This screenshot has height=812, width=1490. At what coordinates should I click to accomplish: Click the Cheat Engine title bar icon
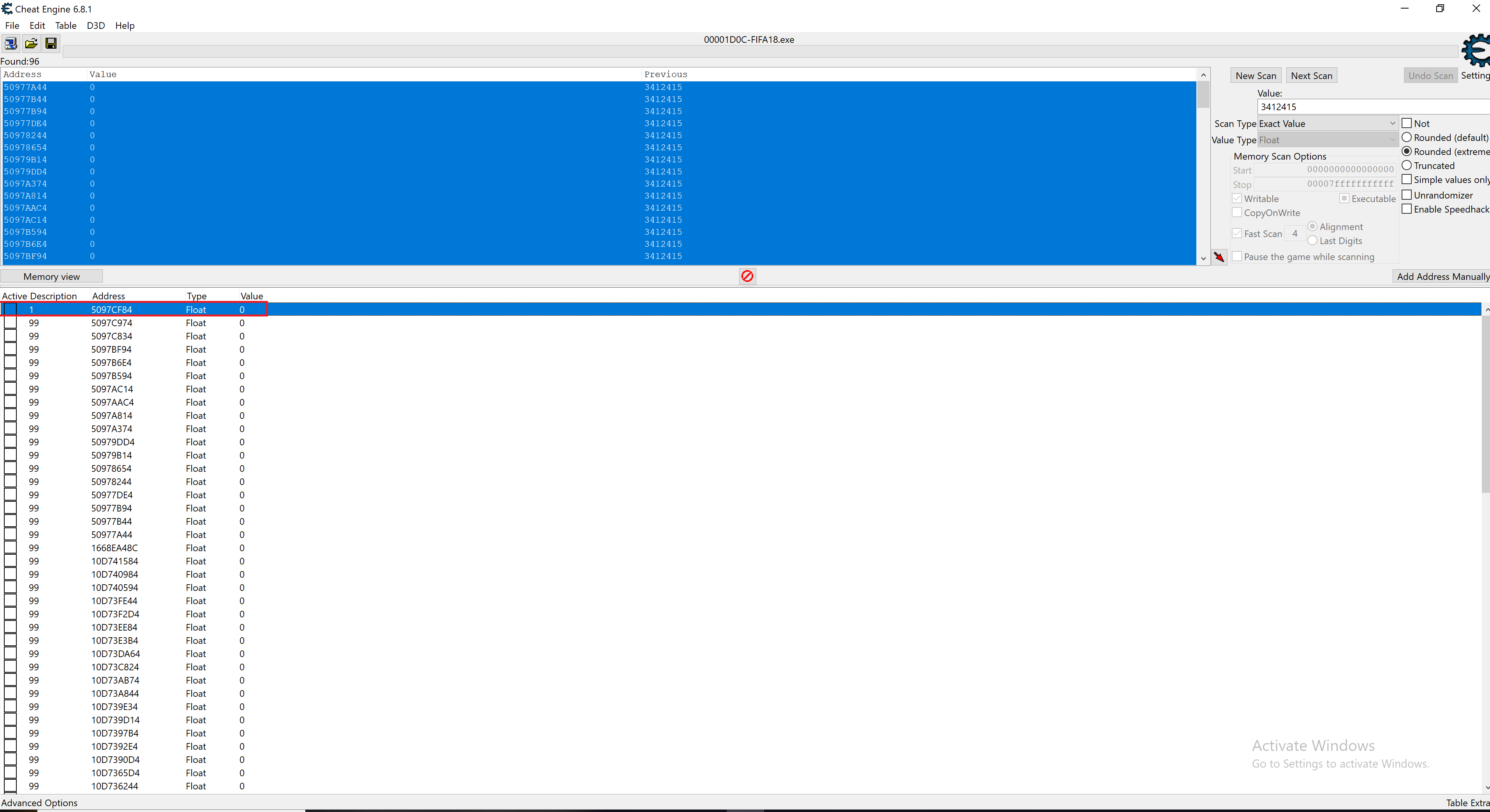coord(7,9)
